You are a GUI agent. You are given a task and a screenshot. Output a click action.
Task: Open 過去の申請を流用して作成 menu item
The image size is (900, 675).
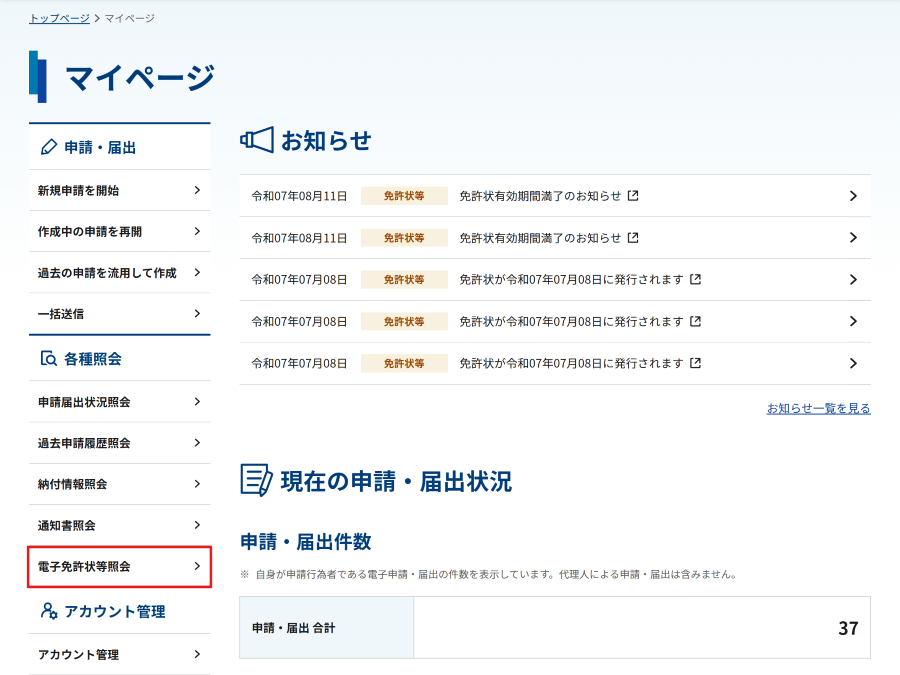(x=119, y=273)
